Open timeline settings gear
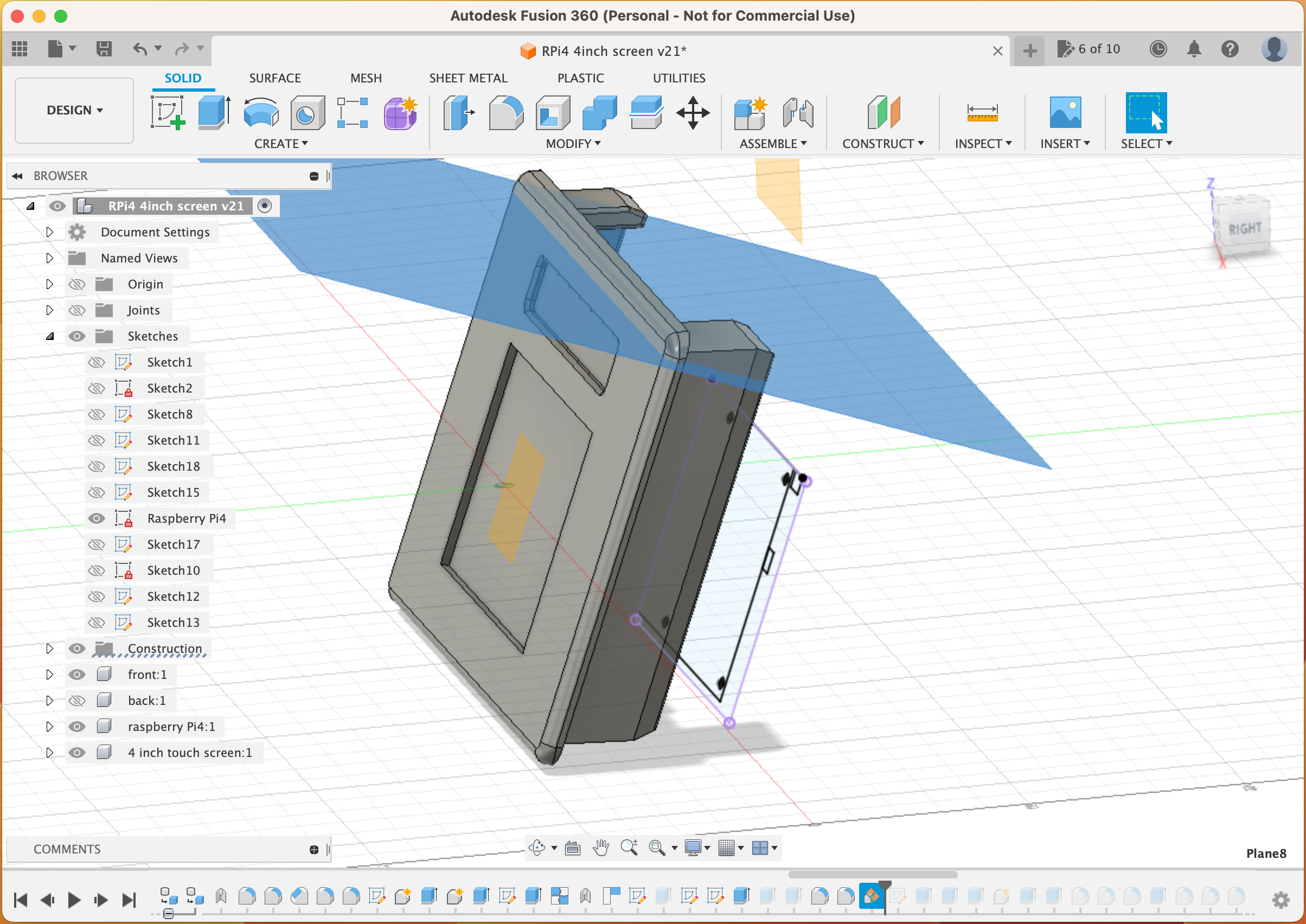The width and height of the screenshot is (1306, 924). pos(1281,900)
